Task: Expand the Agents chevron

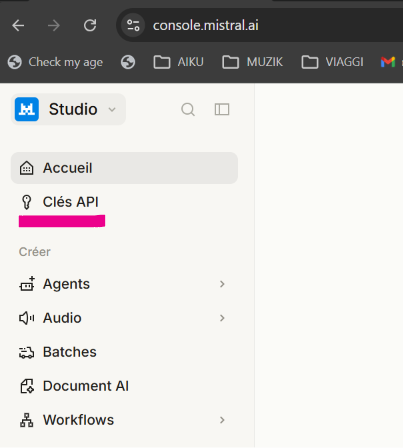Action: [222, 284]
